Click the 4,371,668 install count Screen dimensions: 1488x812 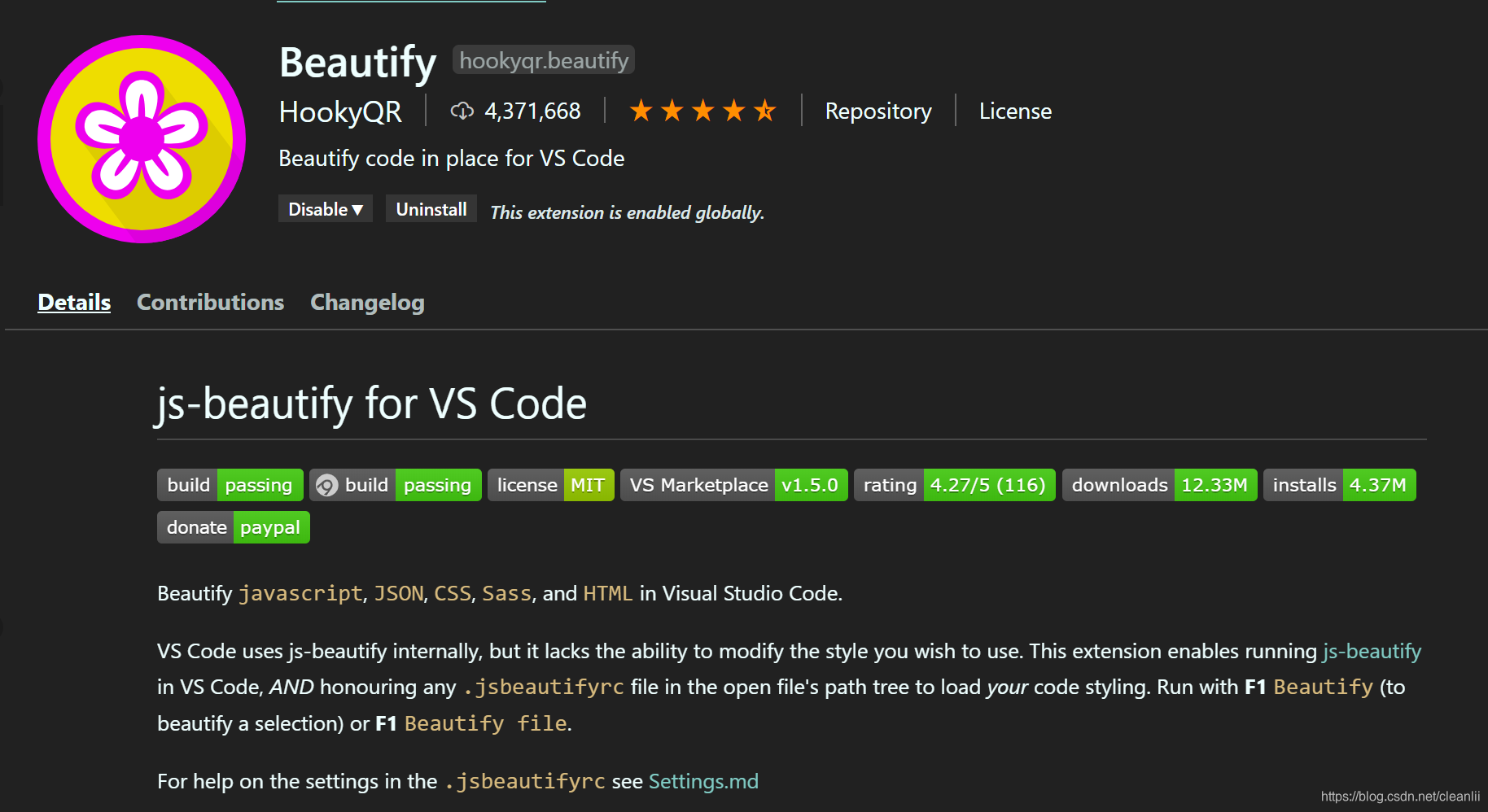[532, 111]
